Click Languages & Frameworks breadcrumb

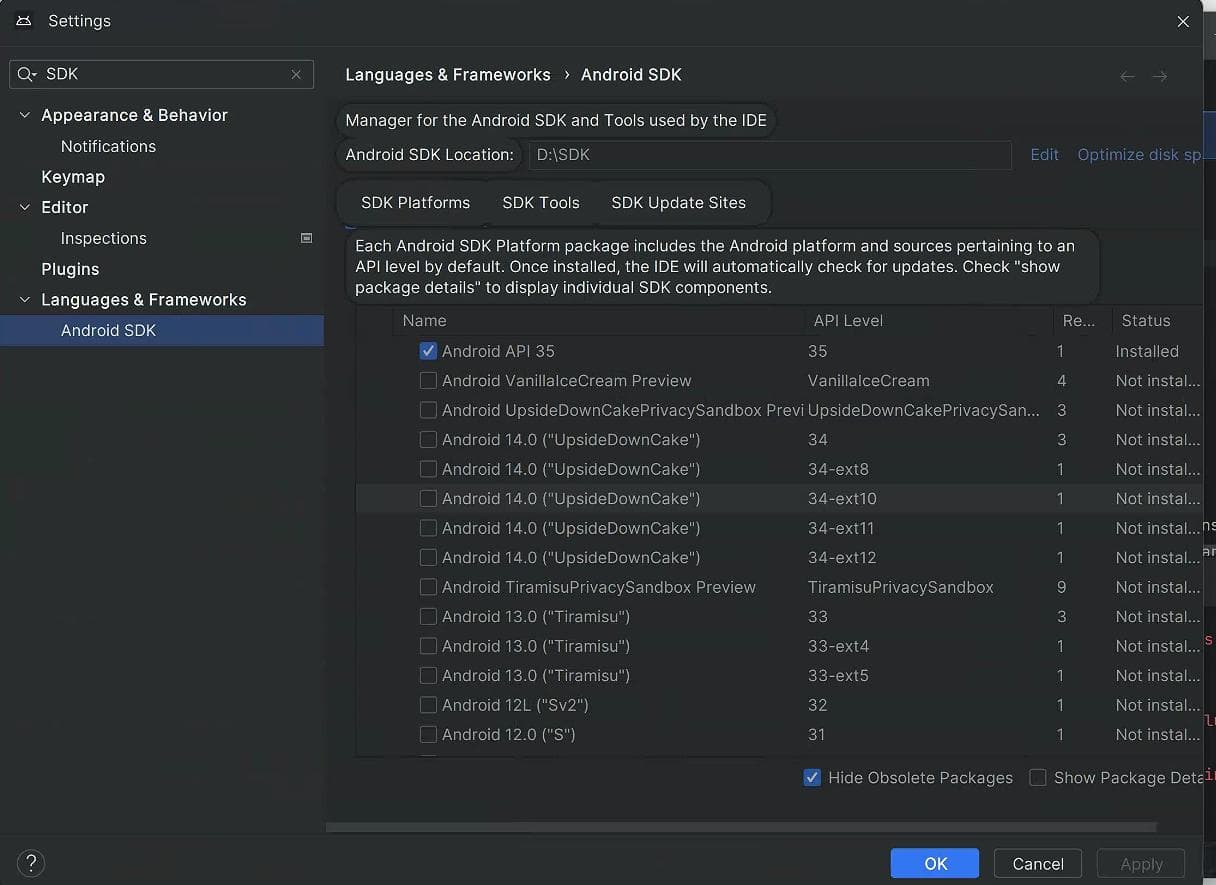(x=448, y=75)
